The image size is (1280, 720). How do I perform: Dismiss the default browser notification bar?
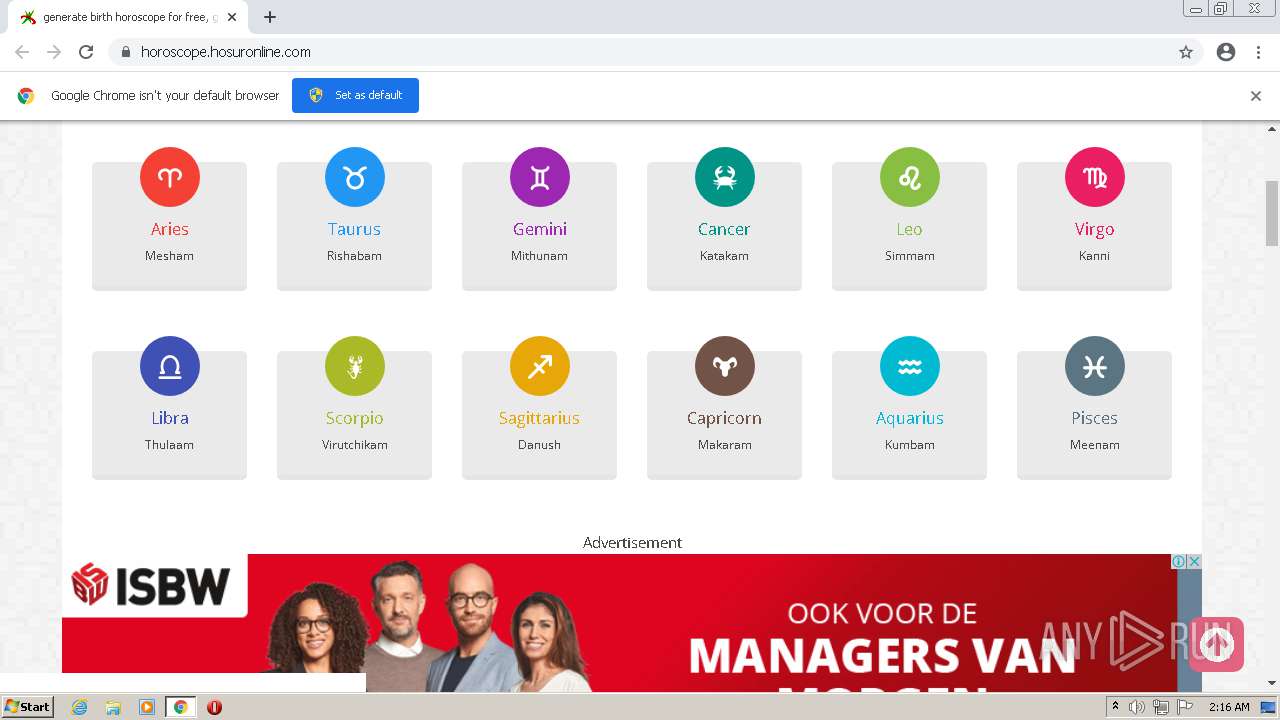click(x=1256, y=96)
